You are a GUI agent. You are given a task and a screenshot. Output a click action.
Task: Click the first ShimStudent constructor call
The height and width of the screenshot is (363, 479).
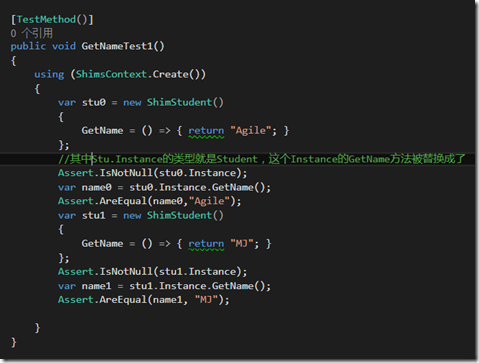point(185,102)
